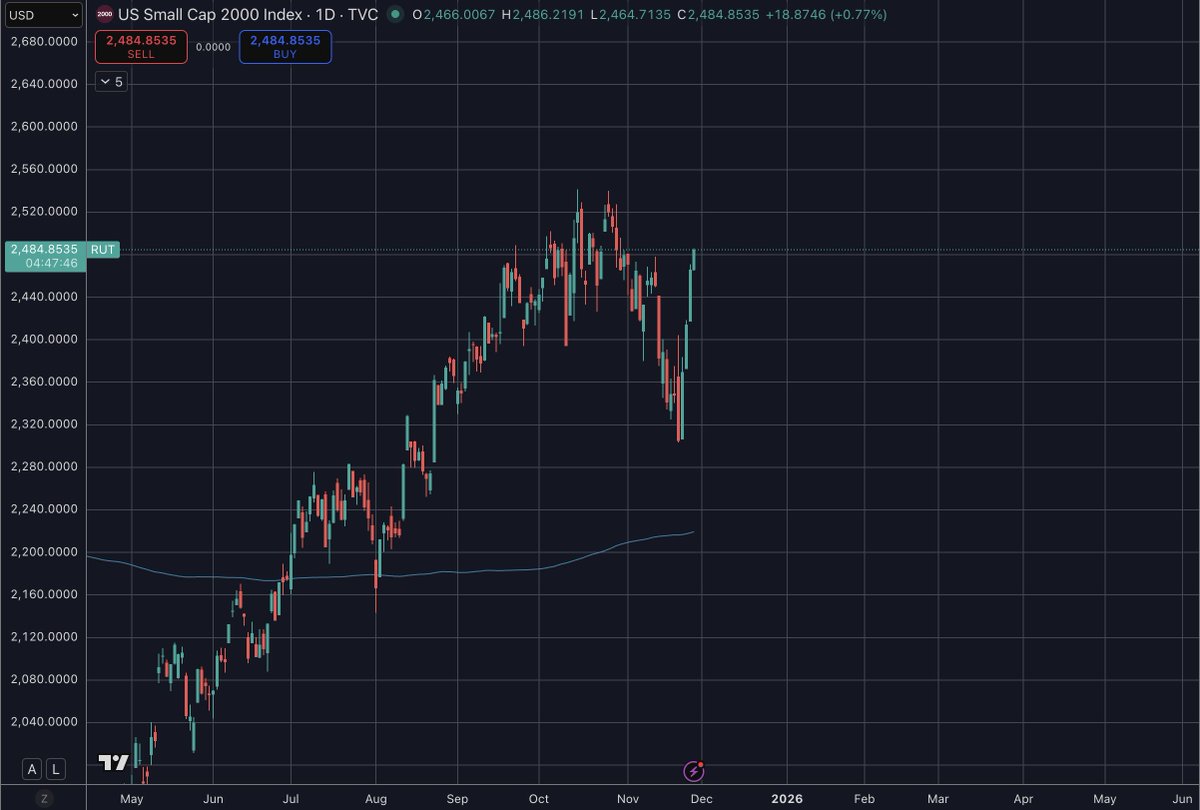The height and width of the screenshot is (810, 1200).
Task: Click the RUT current price label on axis
Action: [x=62, y=250]
